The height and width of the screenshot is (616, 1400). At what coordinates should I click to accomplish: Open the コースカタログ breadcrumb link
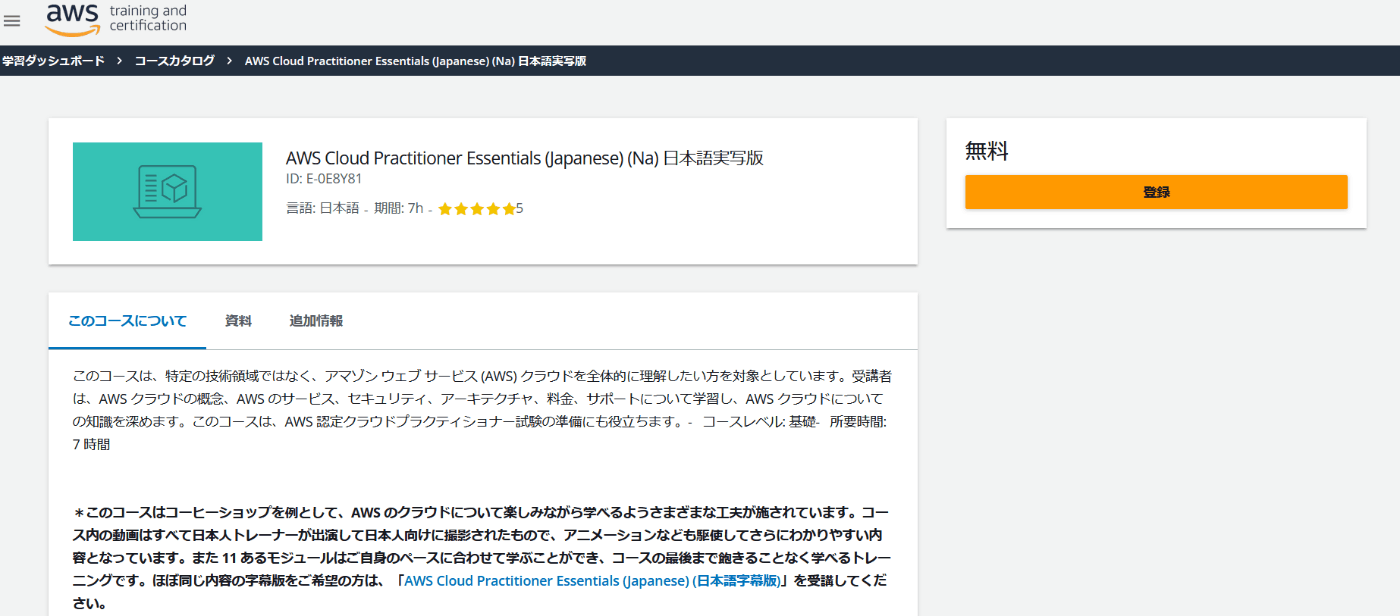[175, 61]
